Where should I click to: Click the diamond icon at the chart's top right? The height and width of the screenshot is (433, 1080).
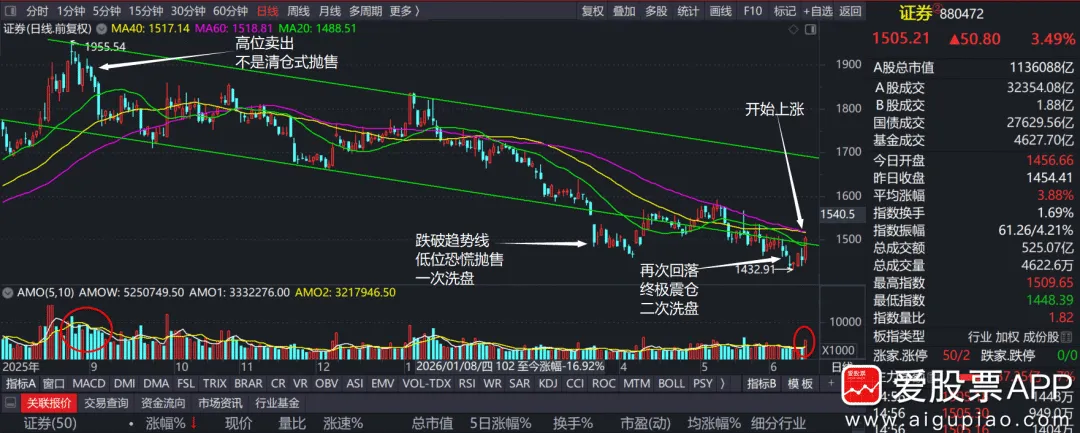click(793, 29)
